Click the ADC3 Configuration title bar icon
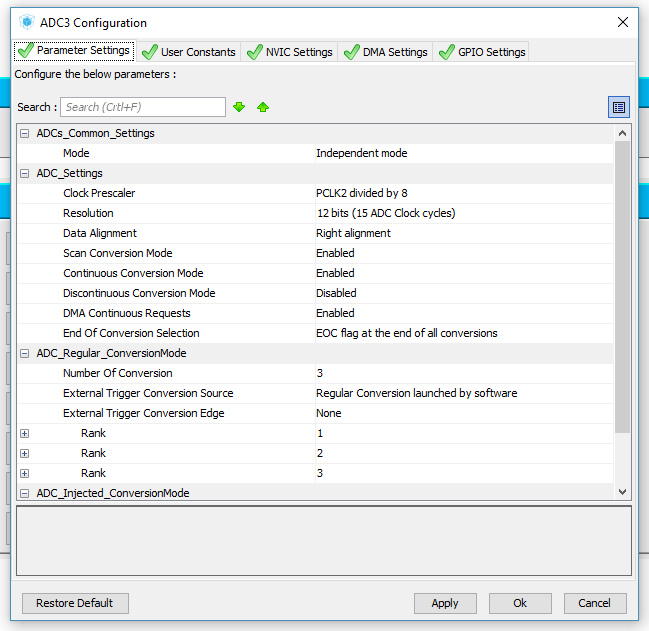This screenshot has height=631, width=649. (26, 22)
